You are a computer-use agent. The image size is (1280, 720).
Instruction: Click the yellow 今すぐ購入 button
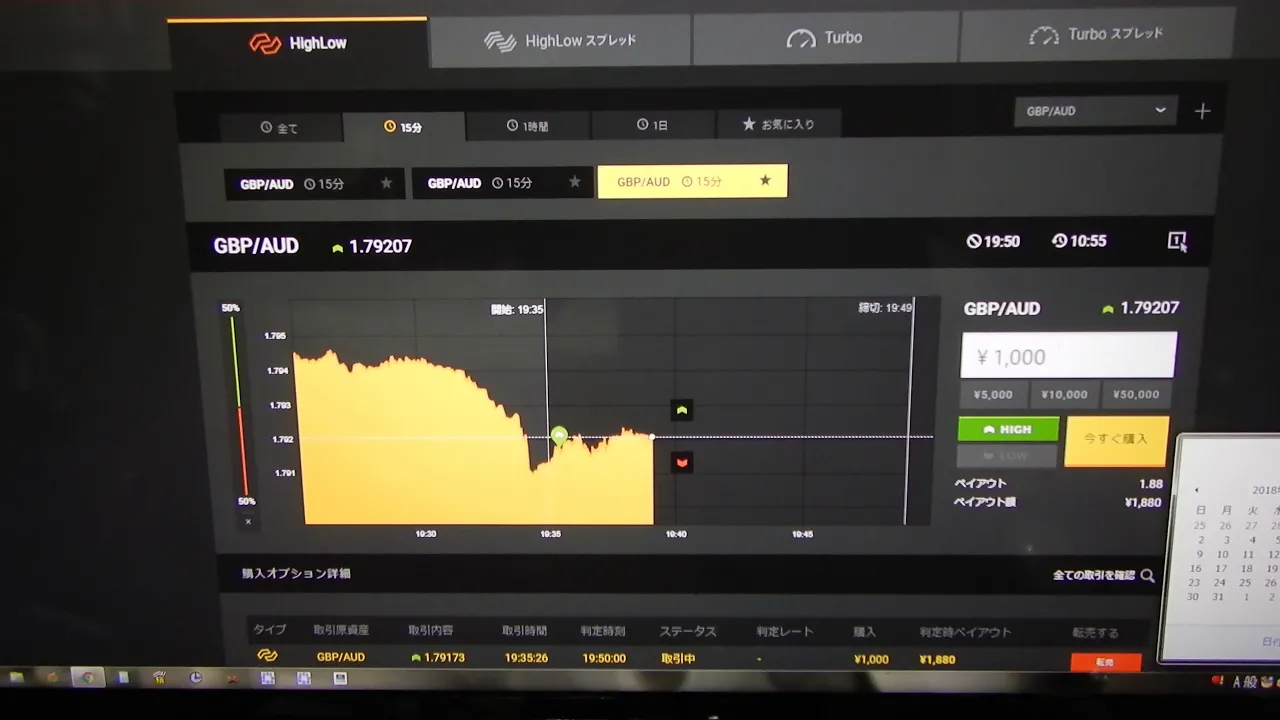coord(1116,440)
